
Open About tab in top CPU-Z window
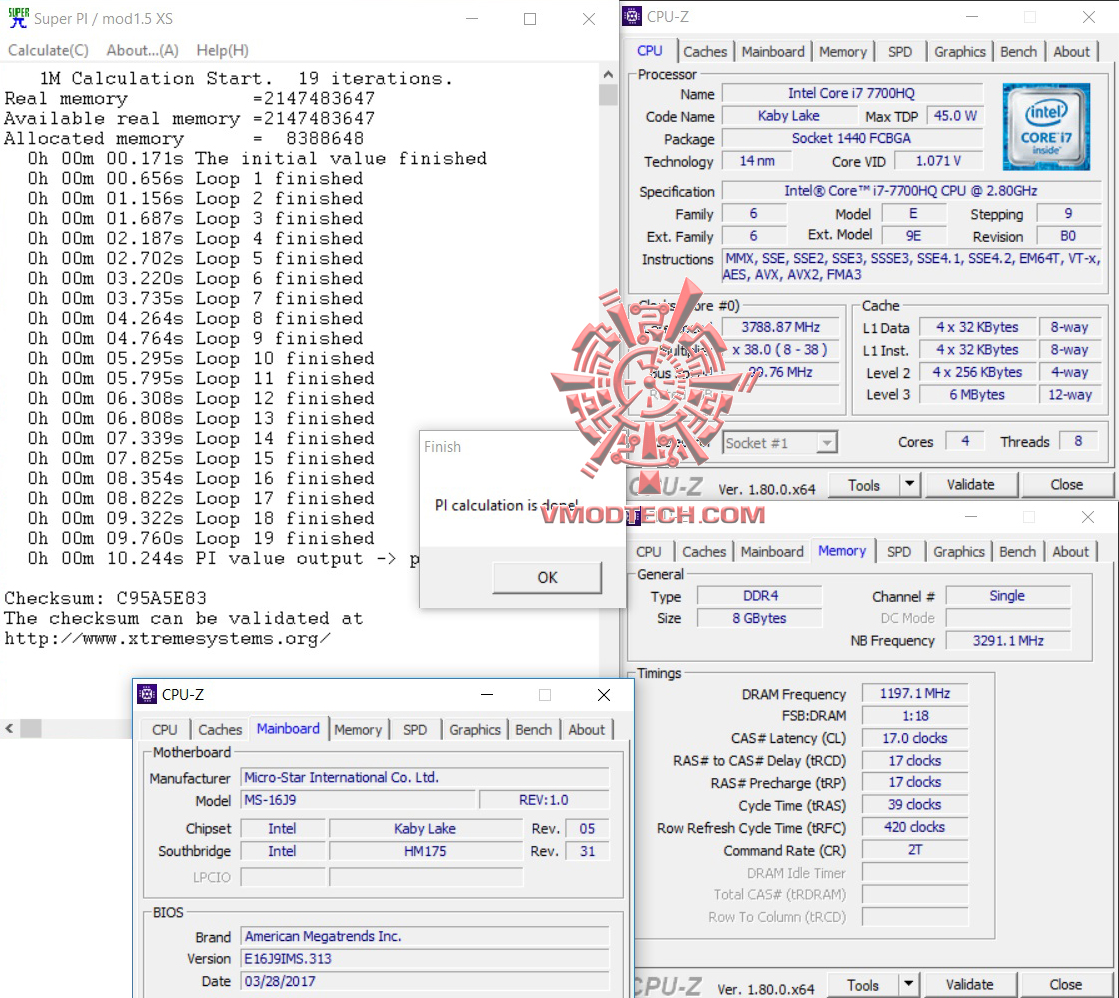pyautogui.click(x=1071, y=51)
